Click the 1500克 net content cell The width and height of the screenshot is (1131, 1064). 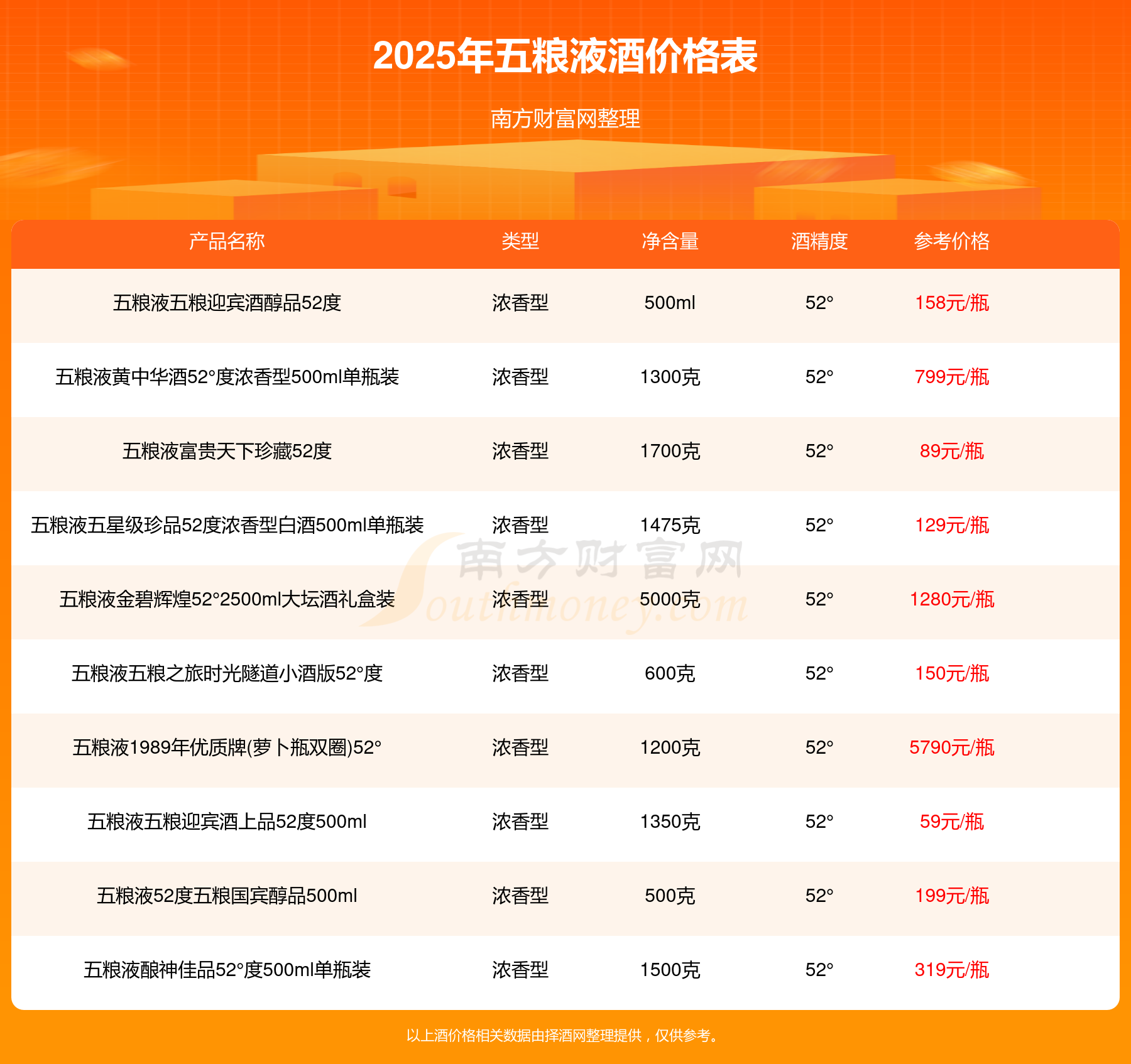tap(670, 970)
